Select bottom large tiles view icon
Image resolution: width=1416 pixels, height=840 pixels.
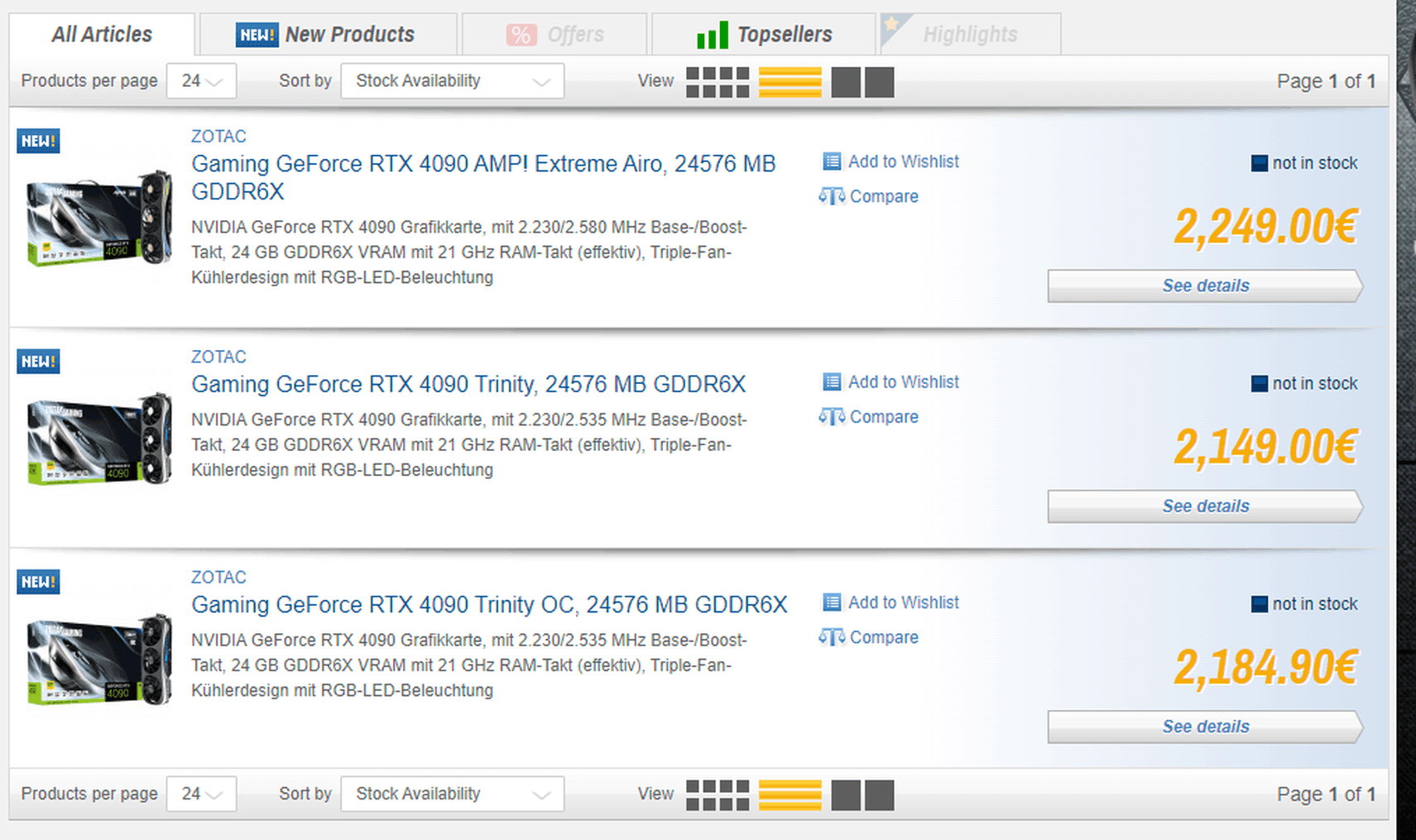click(x=862, y=795)
